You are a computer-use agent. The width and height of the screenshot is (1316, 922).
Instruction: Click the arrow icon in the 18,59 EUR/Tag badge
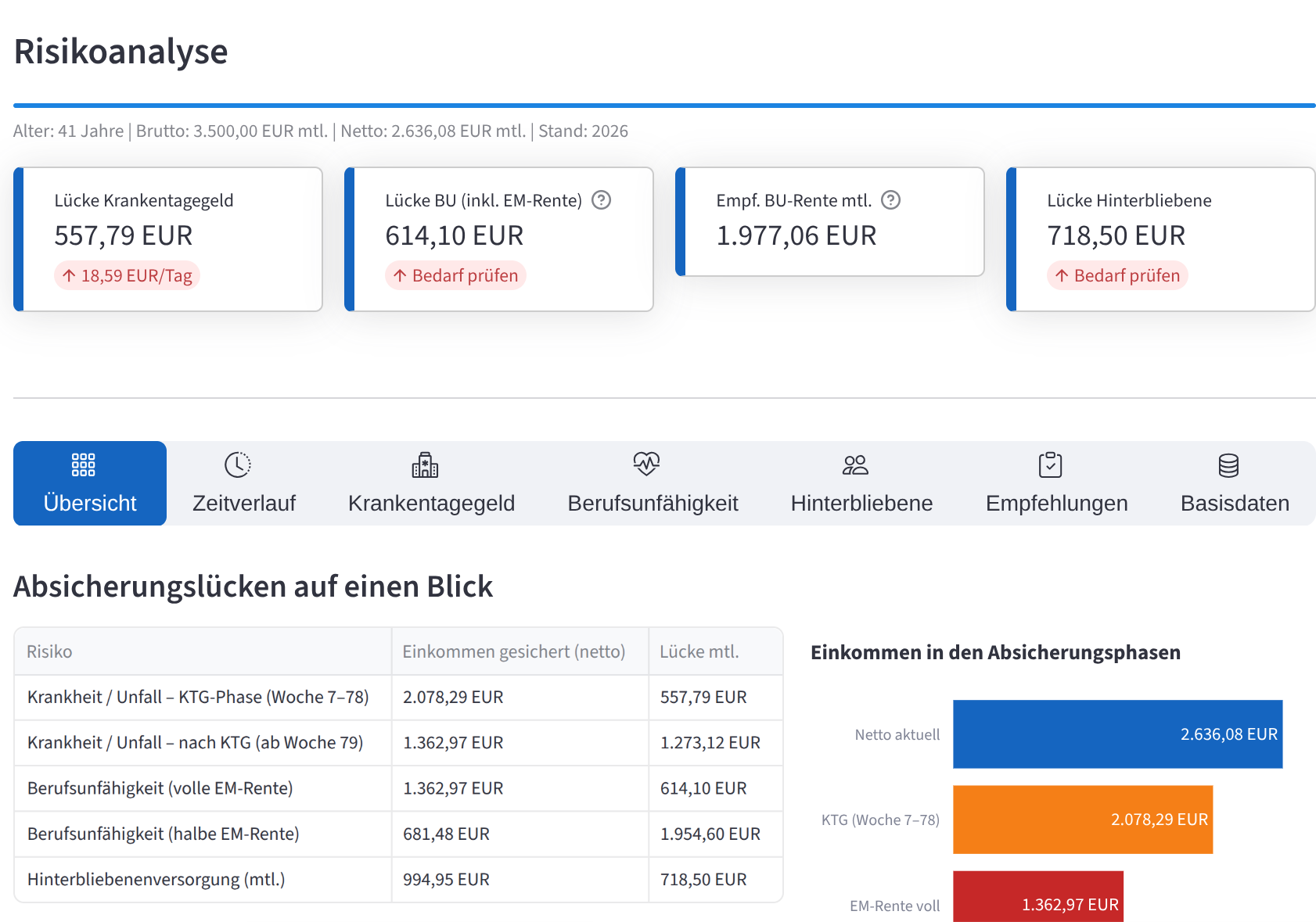click(67, 275)
